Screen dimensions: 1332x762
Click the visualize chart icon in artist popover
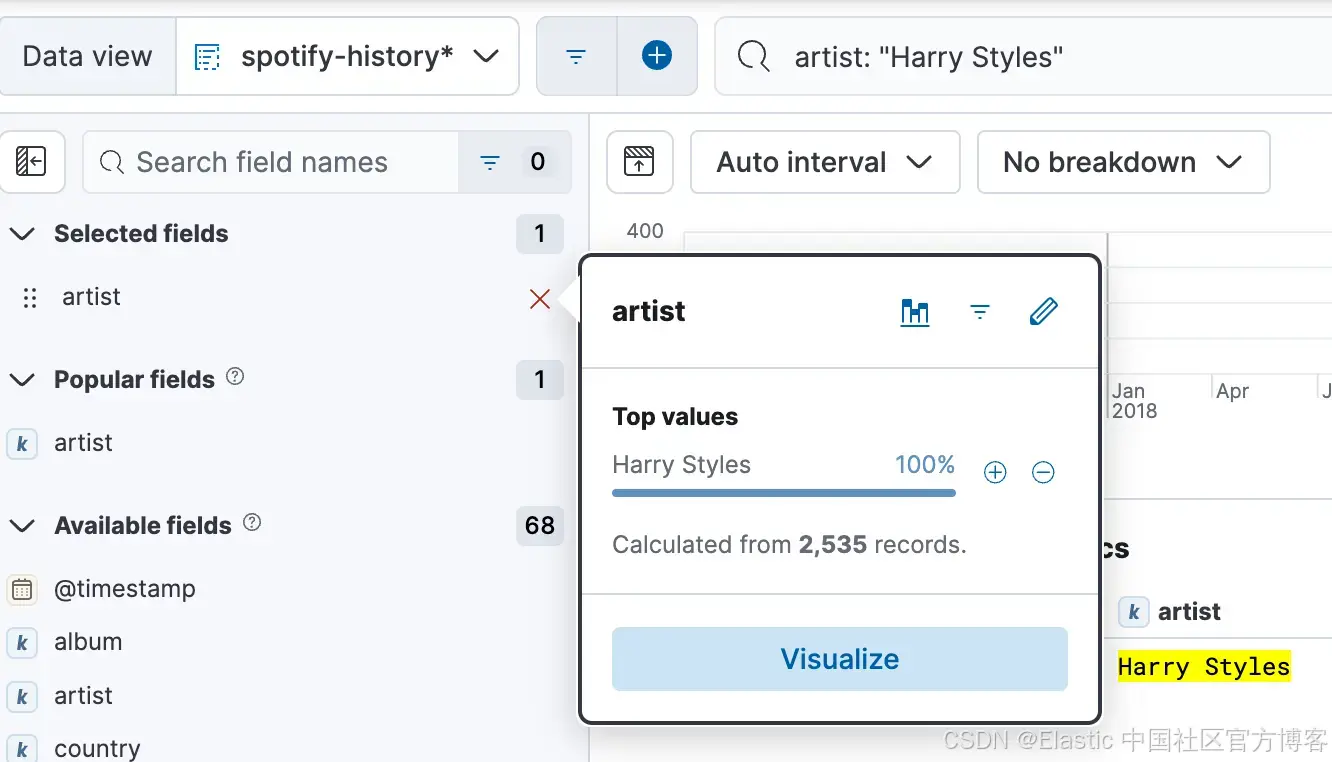tap(915, 312)
